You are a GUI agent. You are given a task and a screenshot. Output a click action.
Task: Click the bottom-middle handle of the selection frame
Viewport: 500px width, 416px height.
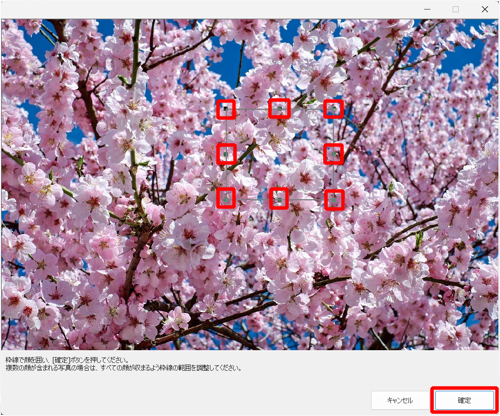[279, 199]
